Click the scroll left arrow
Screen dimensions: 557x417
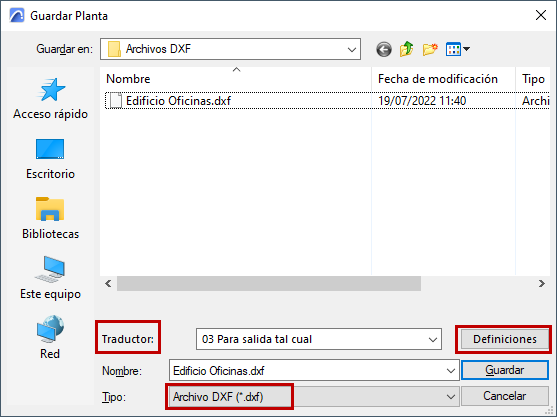click(108, 283)
